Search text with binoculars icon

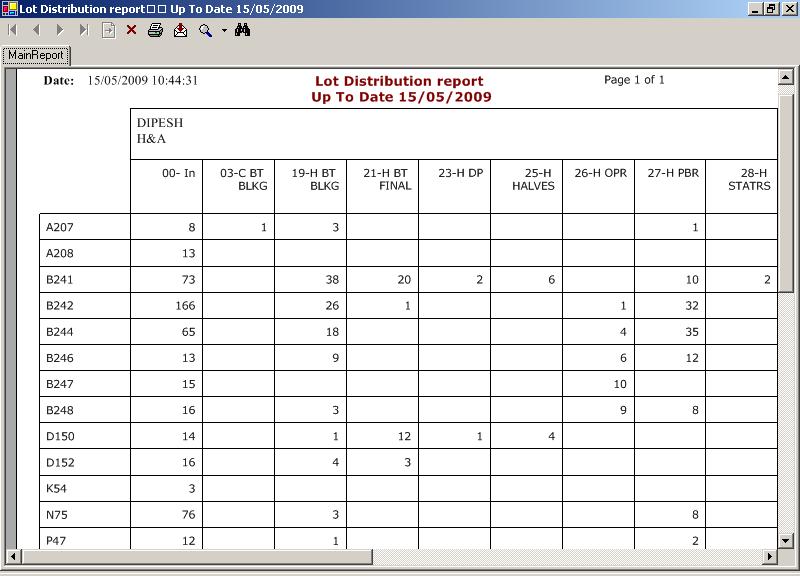[x=242, y=30]
